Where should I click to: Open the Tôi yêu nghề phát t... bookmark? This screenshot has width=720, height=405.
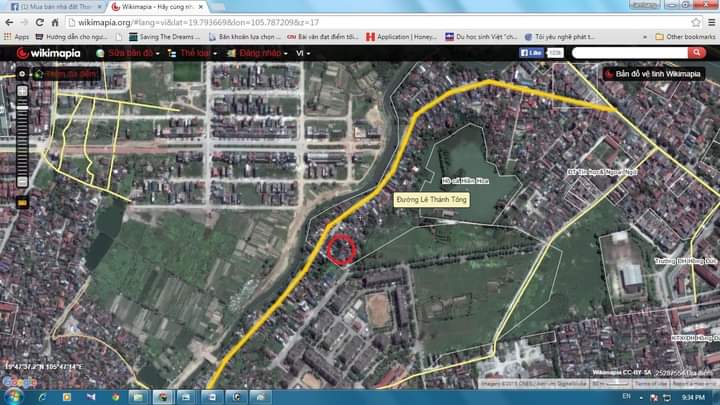[559, 37]
